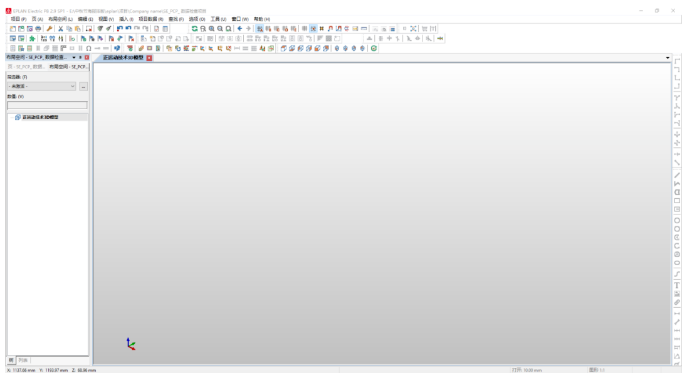
Task: Click the blue back arrow icon
Action: tap(239, 29)
